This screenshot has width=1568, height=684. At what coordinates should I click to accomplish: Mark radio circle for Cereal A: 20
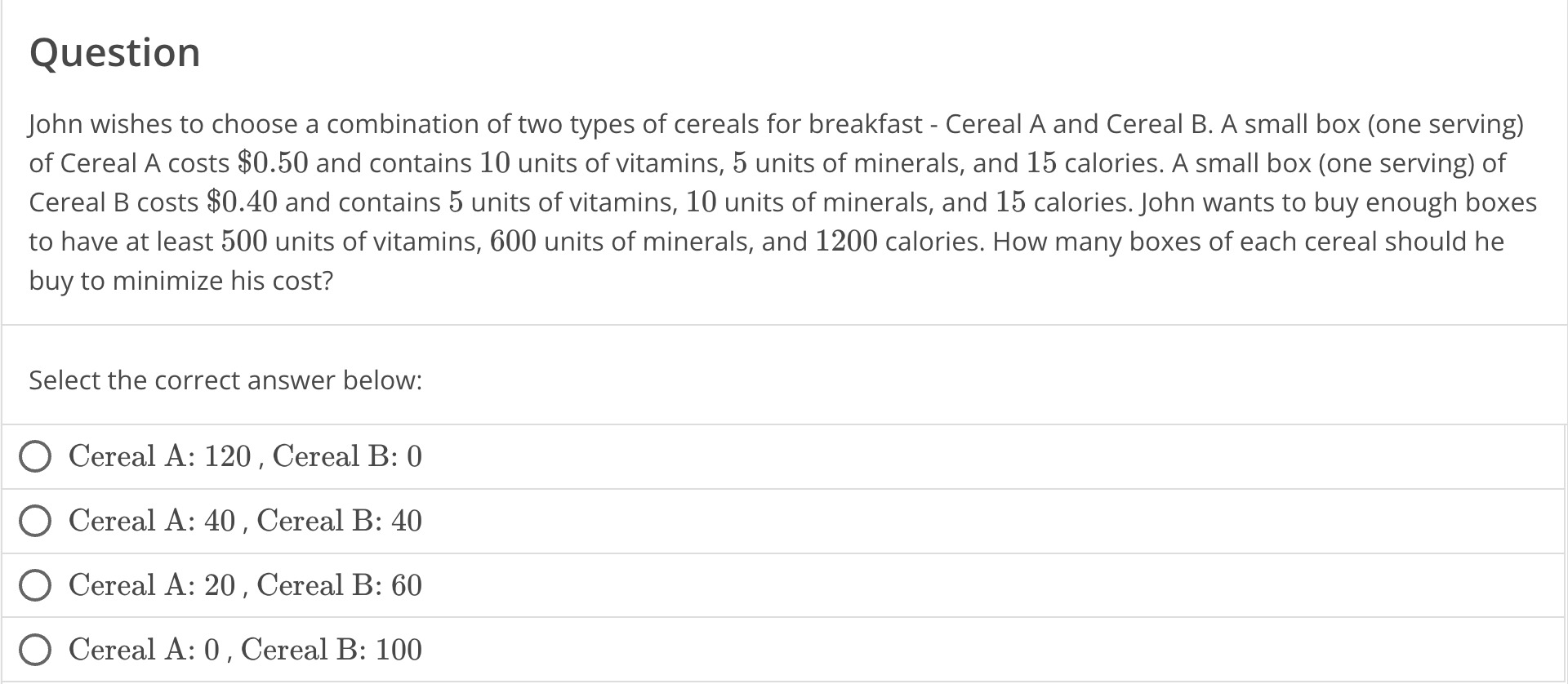(x=35, y=586)
